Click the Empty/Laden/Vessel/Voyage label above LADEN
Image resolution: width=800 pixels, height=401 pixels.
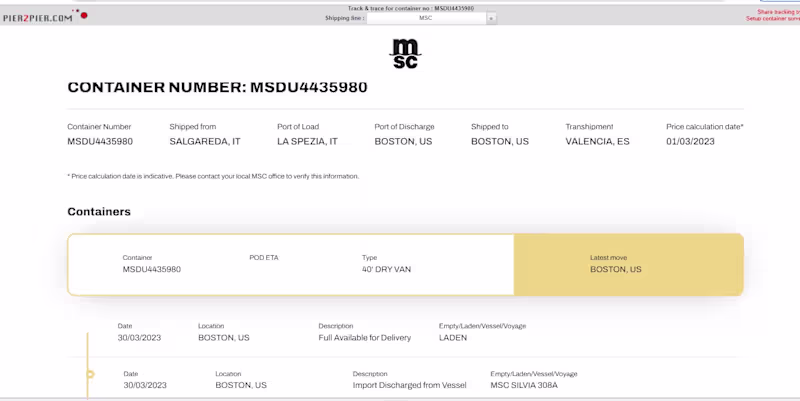(482, 326)
